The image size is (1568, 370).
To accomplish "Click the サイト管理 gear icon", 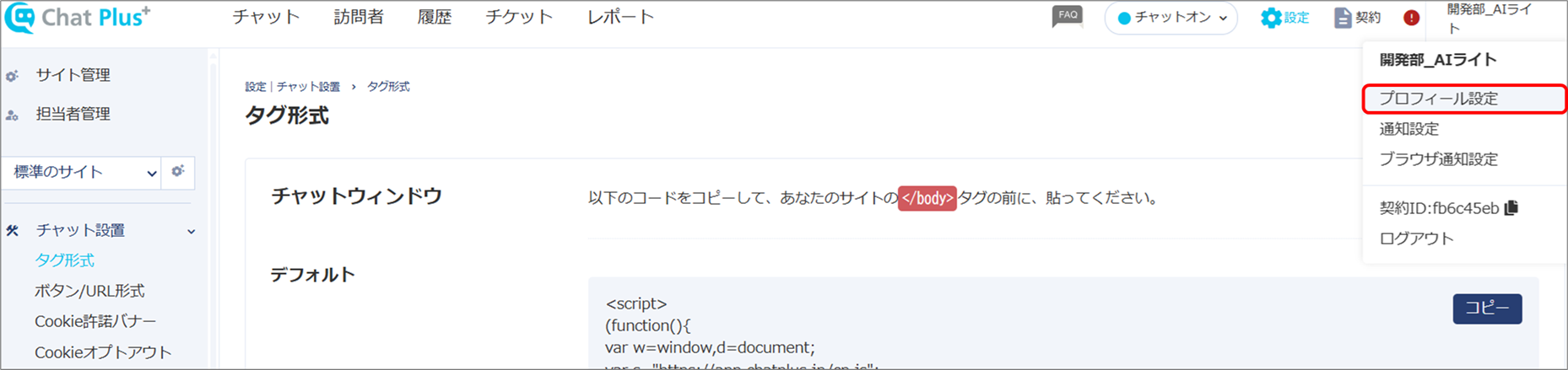I will tap(12, 76).
